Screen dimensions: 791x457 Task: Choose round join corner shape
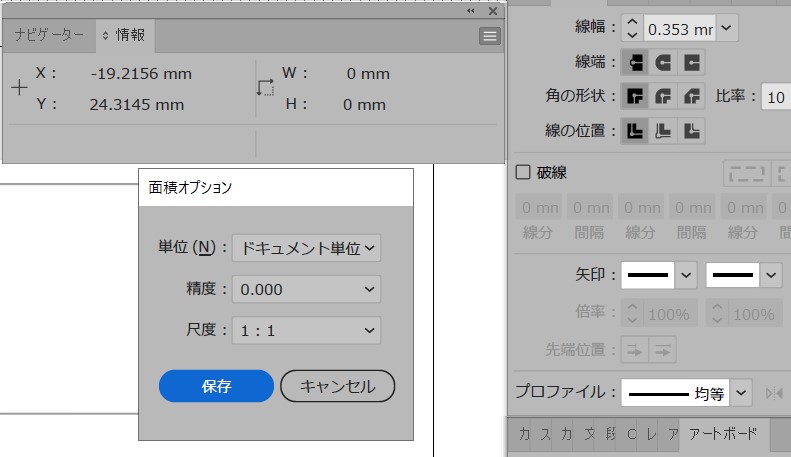(x=663, y=96)
